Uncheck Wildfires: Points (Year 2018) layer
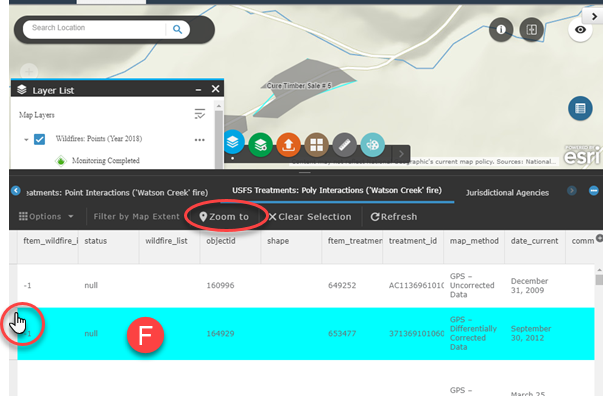The height and width of the screenshot is (396, 603). click(40, 139)
